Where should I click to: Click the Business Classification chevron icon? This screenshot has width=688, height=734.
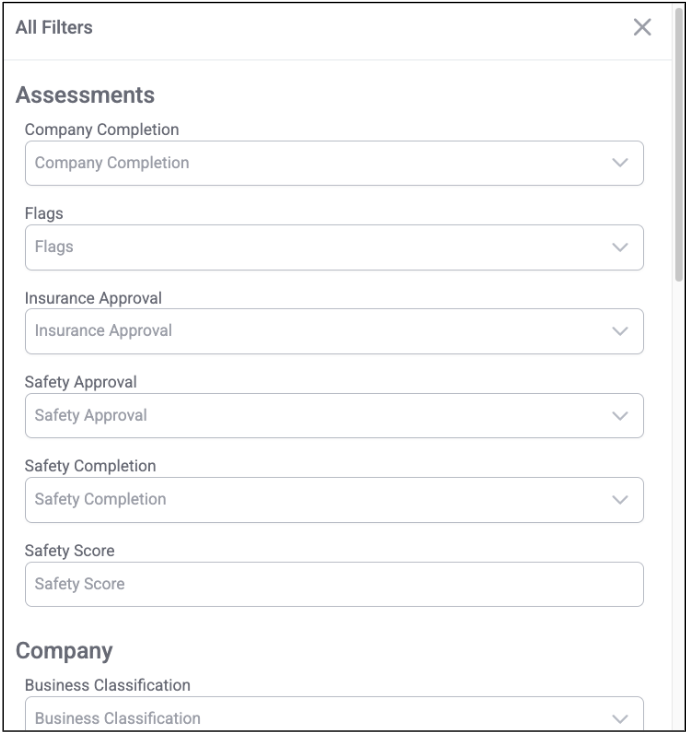620,718
